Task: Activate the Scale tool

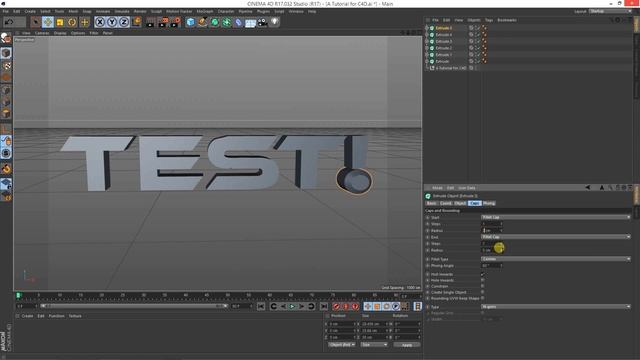Action: [60, 22]
